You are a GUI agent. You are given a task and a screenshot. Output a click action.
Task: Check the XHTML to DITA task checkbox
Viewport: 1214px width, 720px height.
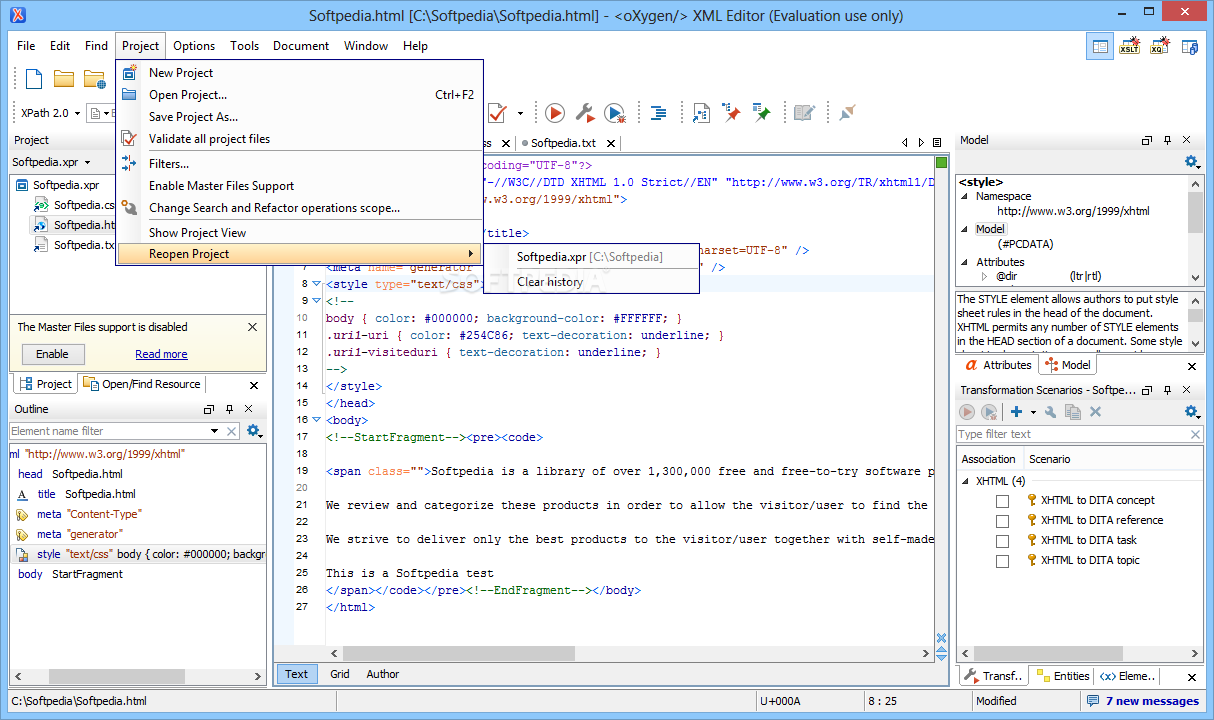click(x=1002, y=541)
